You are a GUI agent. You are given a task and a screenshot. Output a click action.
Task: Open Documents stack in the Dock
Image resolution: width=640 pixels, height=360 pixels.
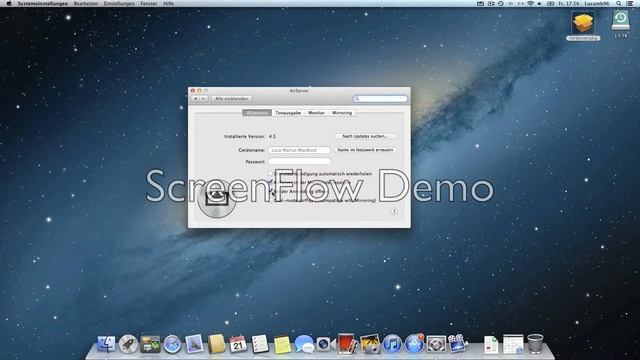click(491, 344)
